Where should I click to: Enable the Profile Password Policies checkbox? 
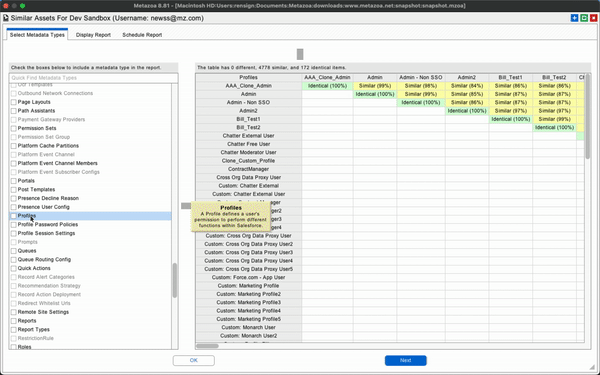pos(14,225)
